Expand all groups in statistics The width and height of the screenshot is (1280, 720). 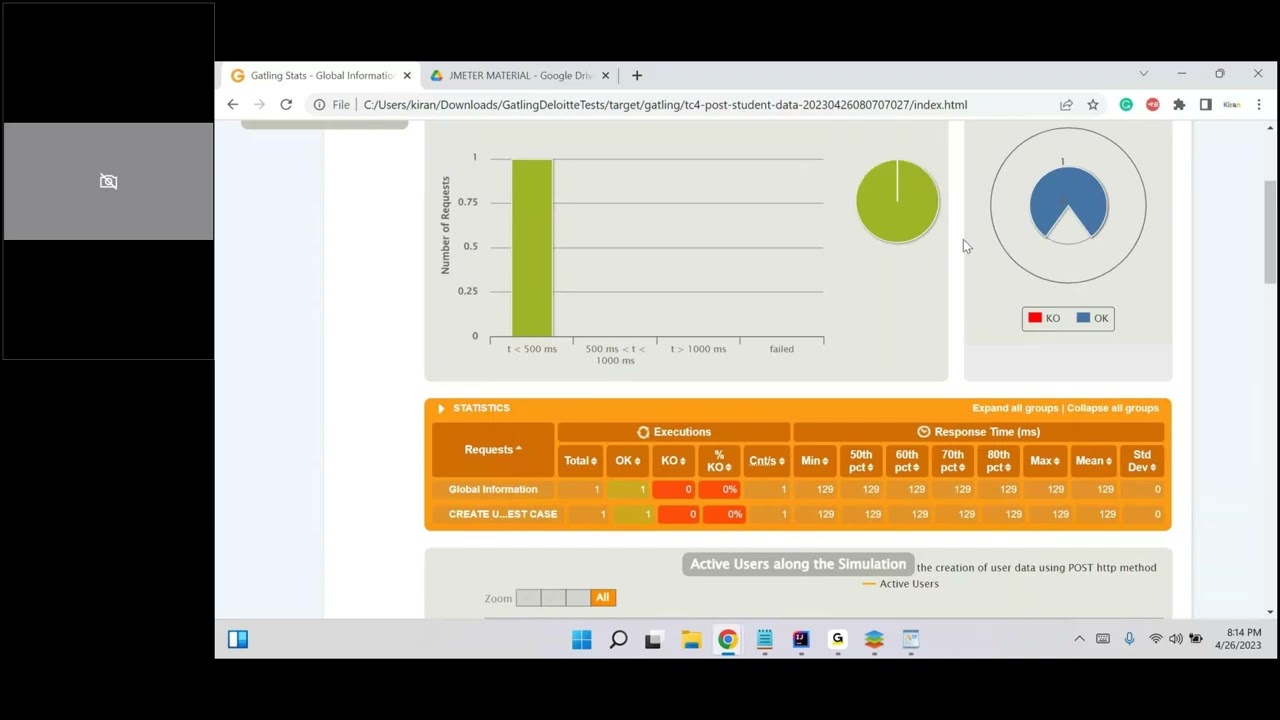(x=1015, y=408)
